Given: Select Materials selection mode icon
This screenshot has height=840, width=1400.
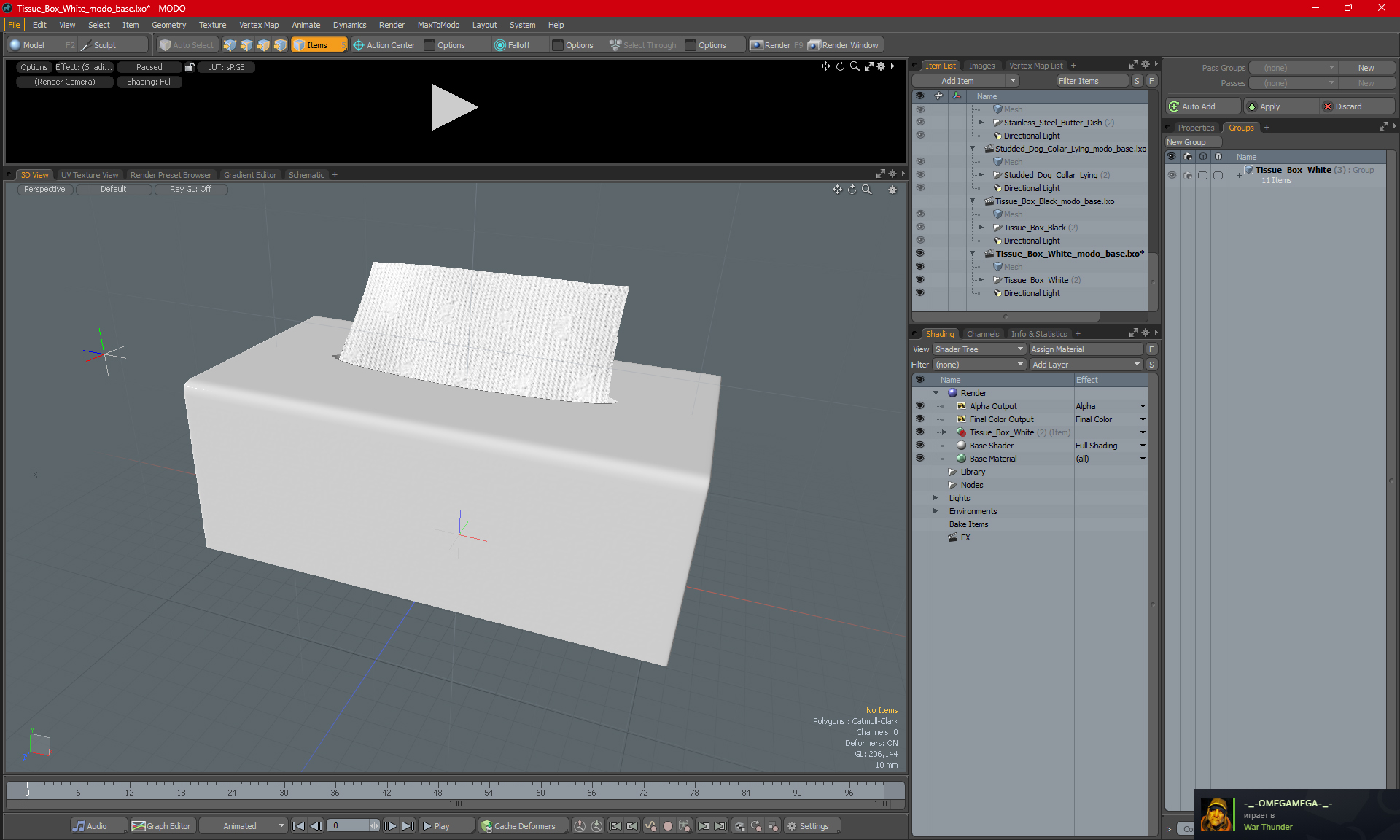Looking at the screenshot, I should (x=280, y=45).
